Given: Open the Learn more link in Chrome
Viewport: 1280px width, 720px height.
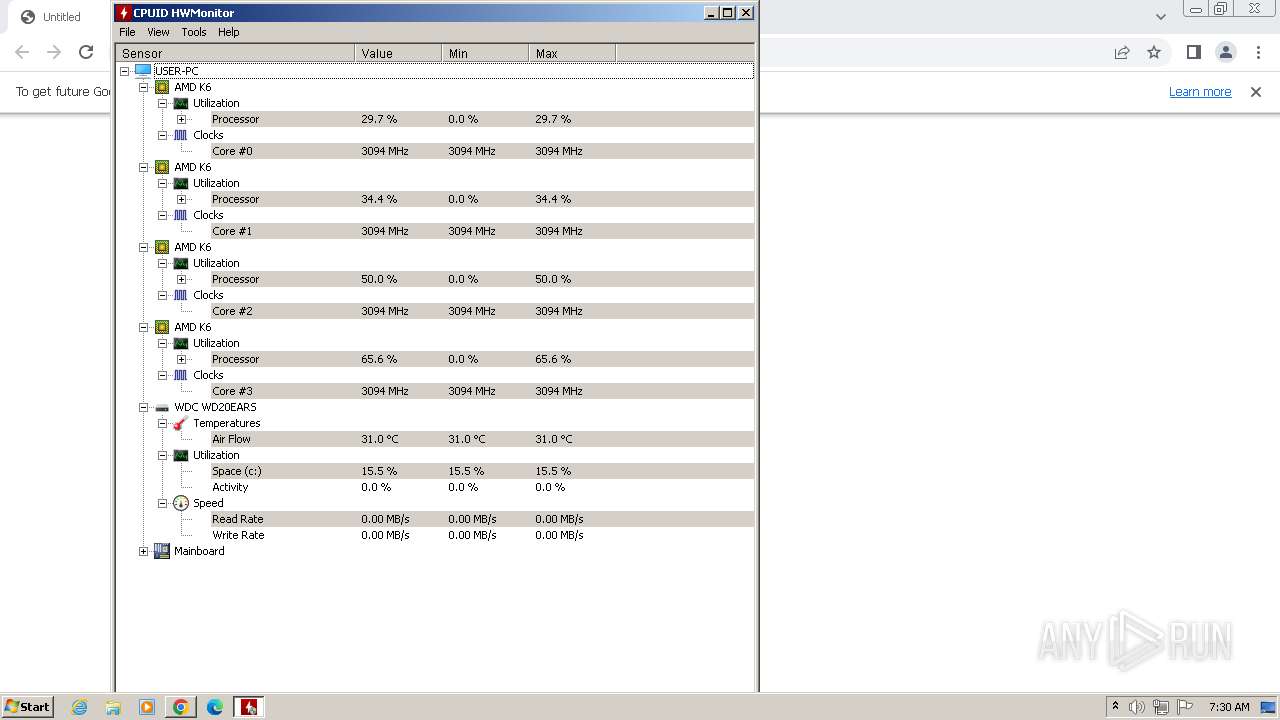Looking at the screenshot, I should tap(1200, 91).
